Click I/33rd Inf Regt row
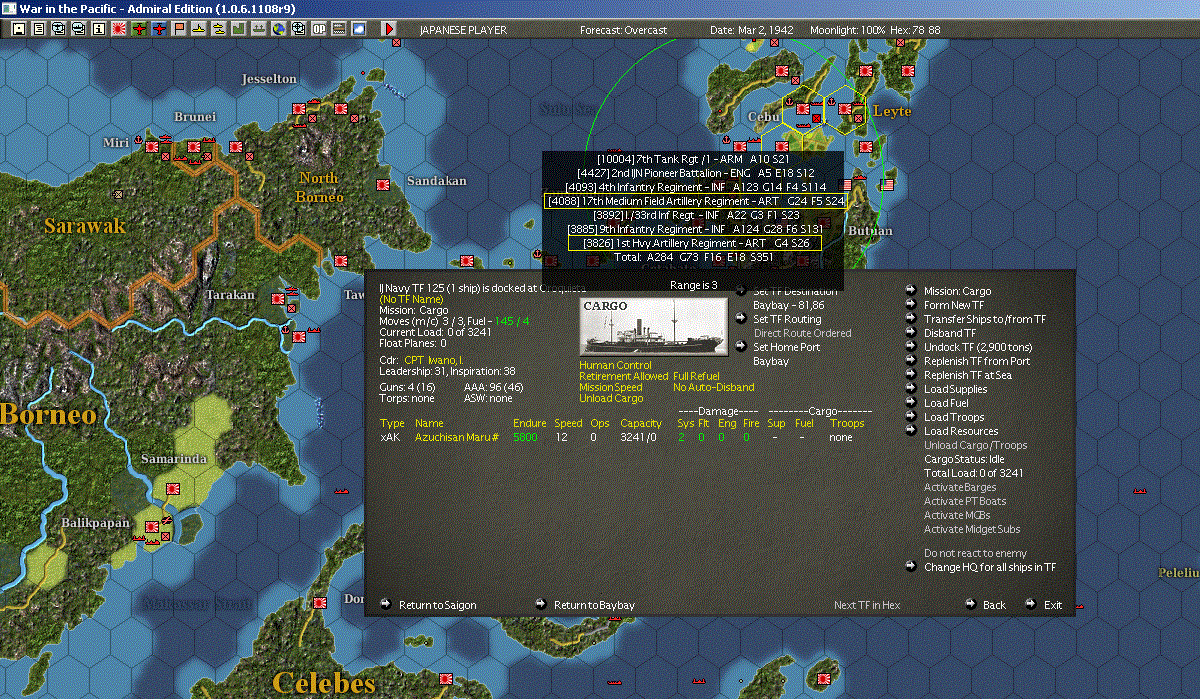This screenshot has height=699, width=1200. (x=695, y=215)
